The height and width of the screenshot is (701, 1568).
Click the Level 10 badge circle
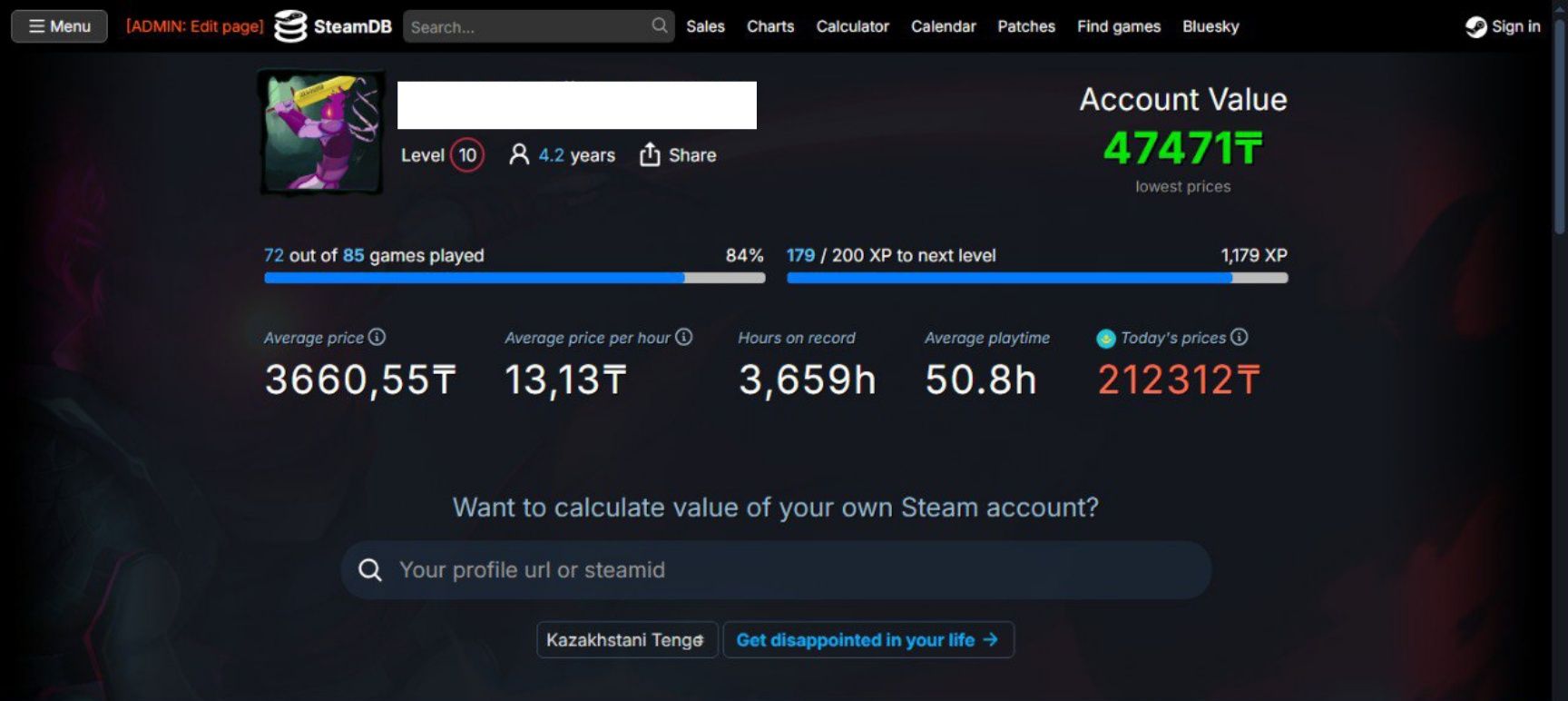[467, 155]
